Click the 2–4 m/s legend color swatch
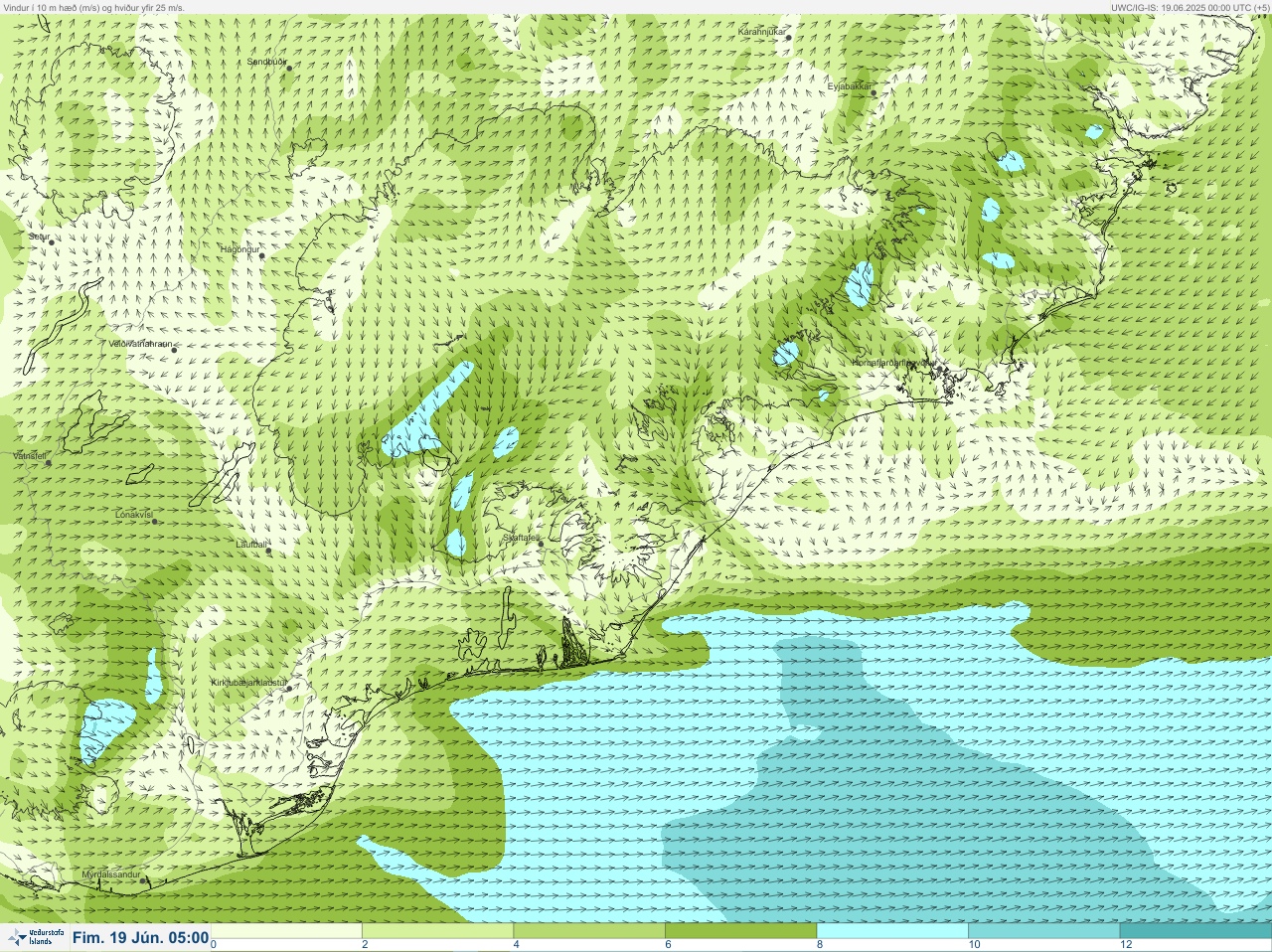 [x=438, y=931]
